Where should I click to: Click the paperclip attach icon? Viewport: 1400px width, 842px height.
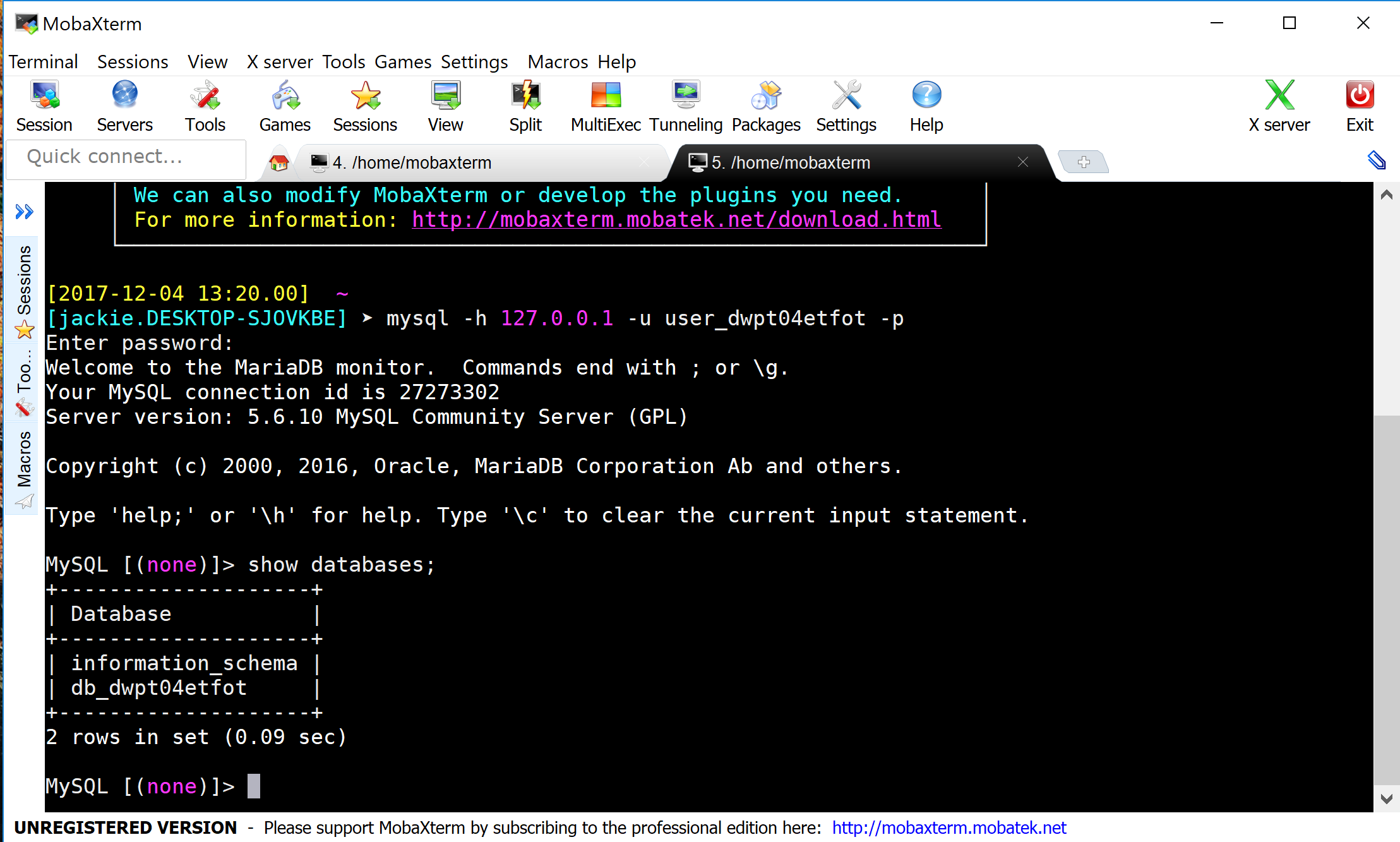[1377, 160]
